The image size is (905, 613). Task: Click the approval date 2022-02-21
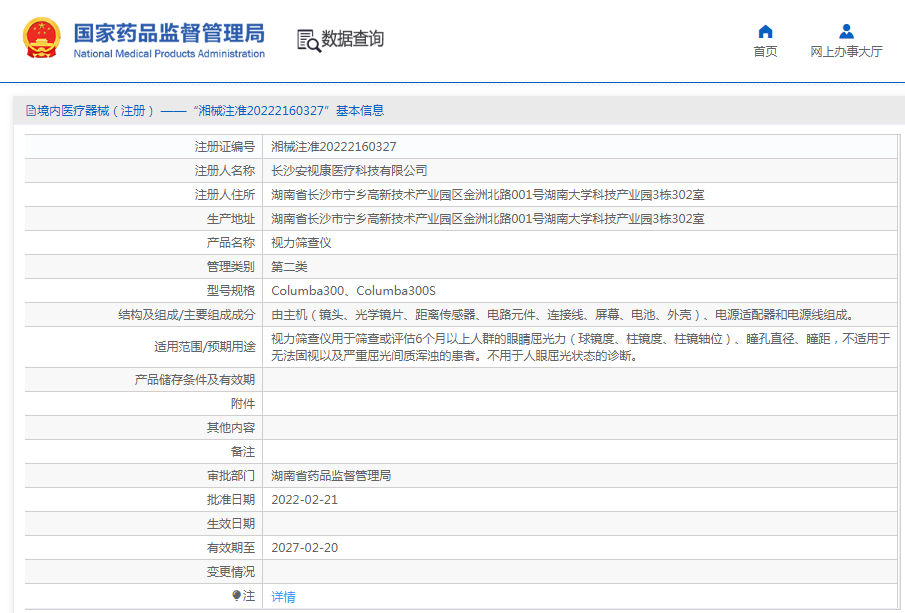point(305,499)
